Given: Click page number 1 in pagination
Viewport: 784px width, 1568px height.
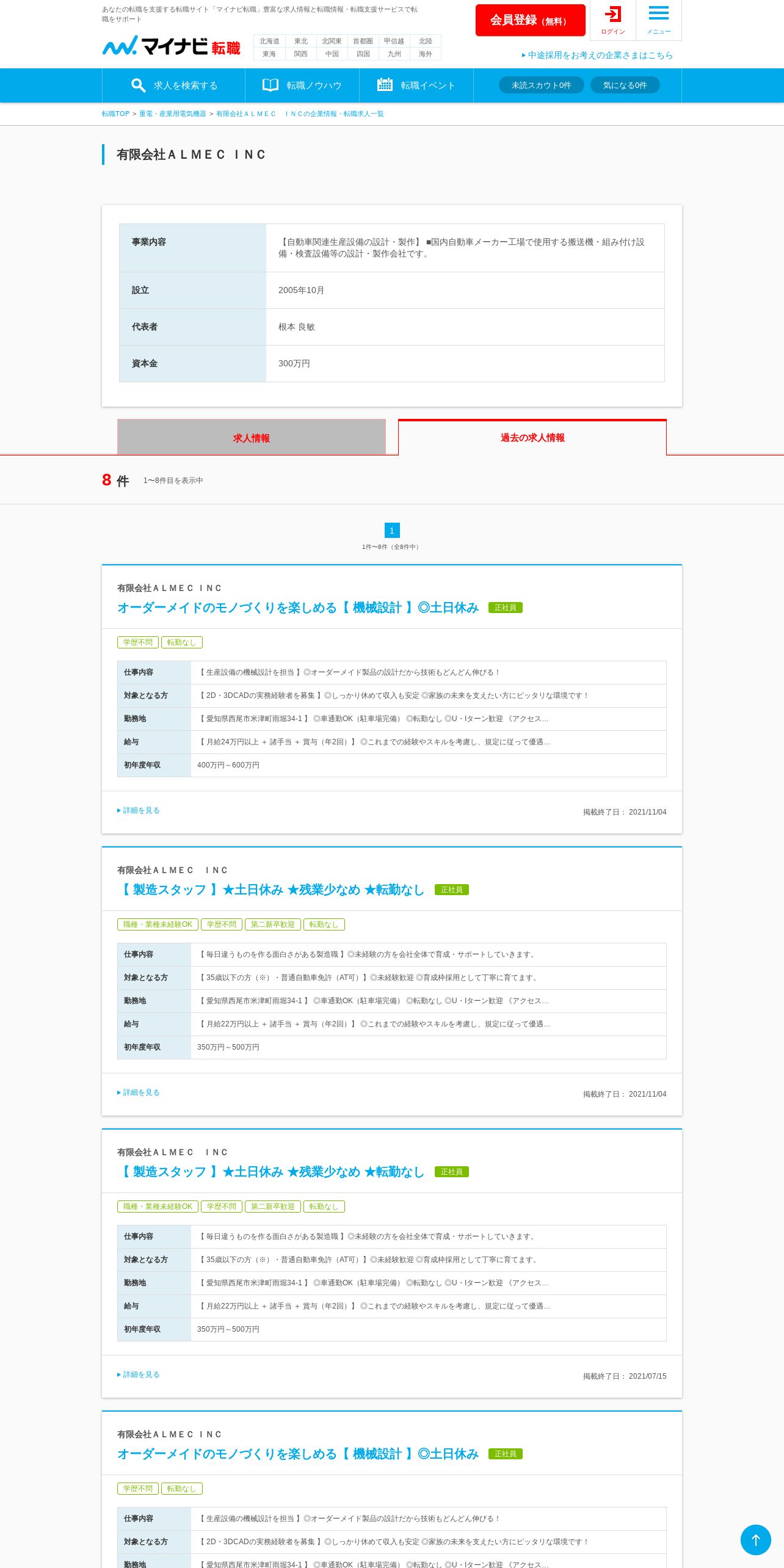Looking at the screenshot, I should pyautogui.click(x=392, y=530).
